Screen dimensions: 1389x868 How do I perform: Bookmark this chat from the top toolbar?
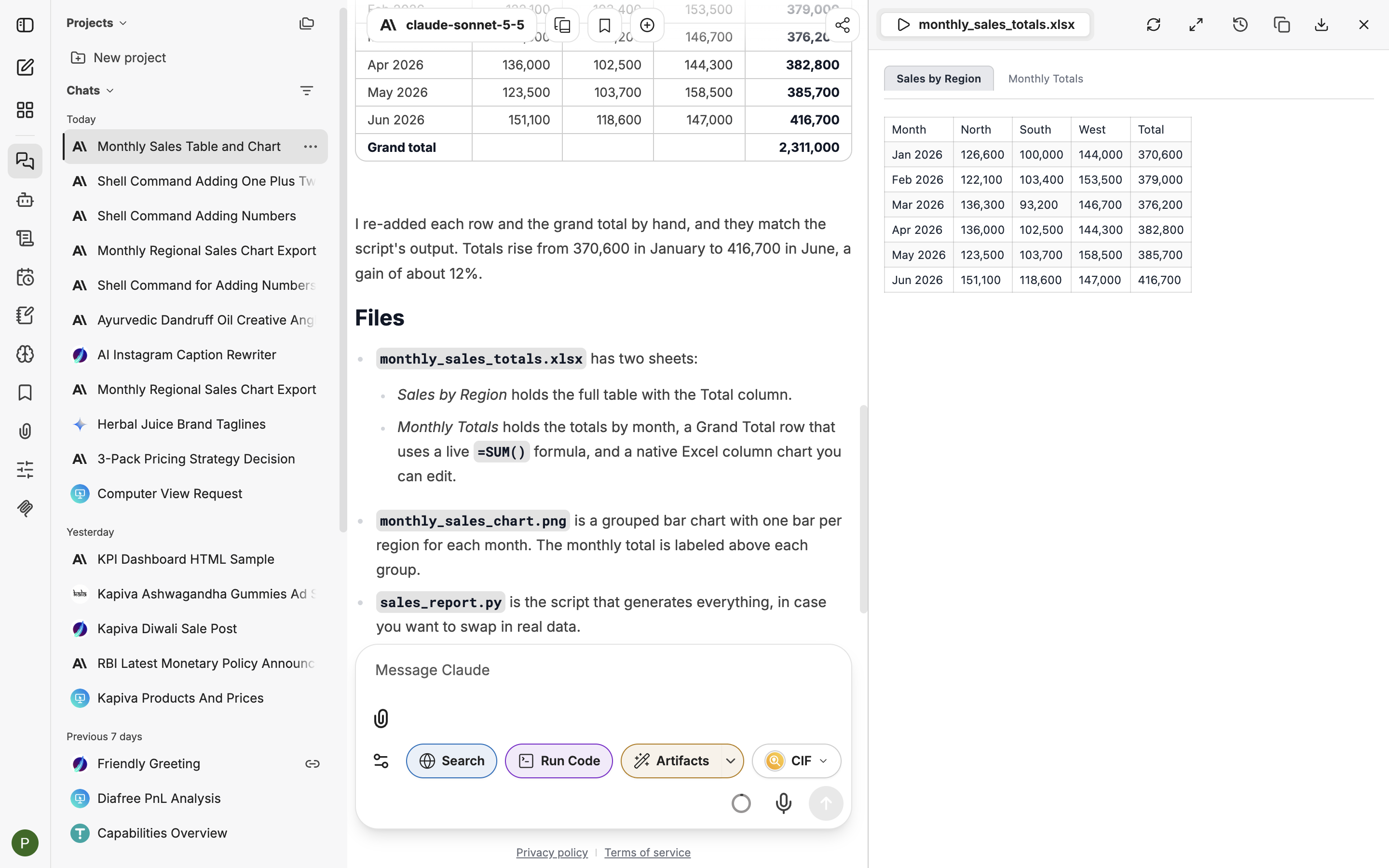click(604, 25)
